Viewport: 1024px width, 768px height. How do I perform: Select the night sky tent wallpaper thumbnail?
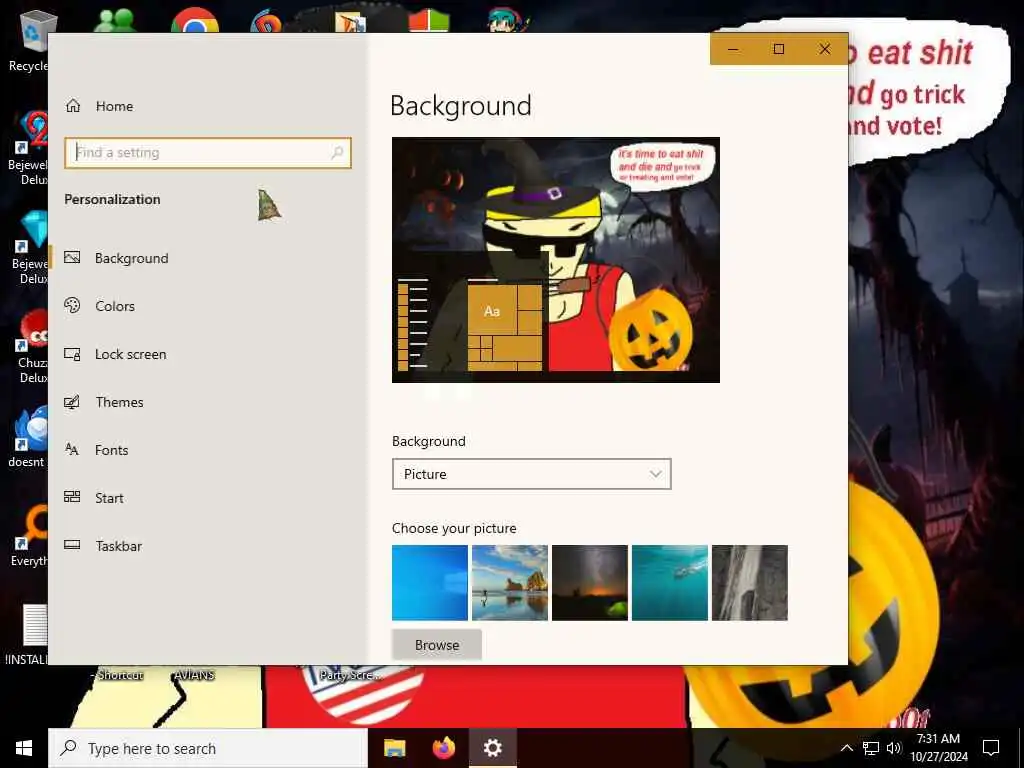(590, 583)
